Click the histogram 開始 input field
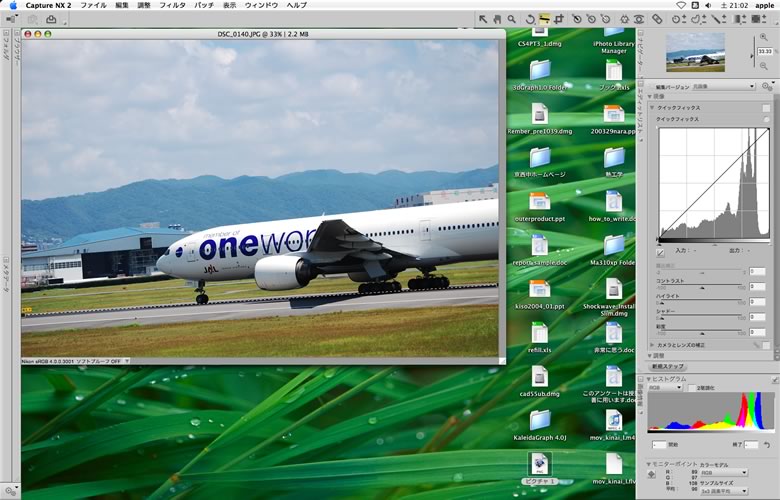The image size is (780, 500). (x=659, y=445)
